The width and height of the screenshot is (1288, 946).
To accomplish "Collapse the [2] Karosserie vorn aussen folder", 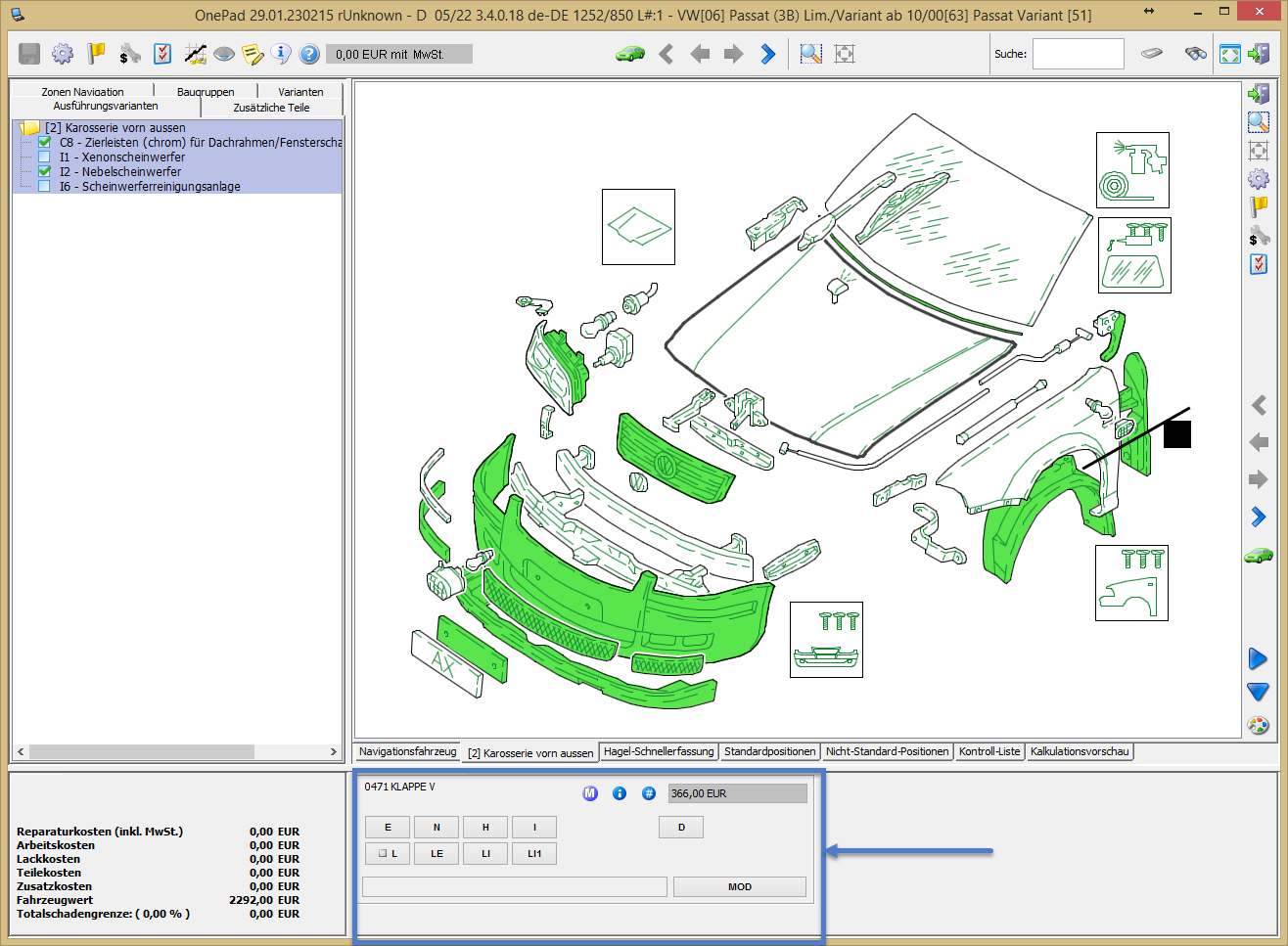I will [x=29, y=127].
